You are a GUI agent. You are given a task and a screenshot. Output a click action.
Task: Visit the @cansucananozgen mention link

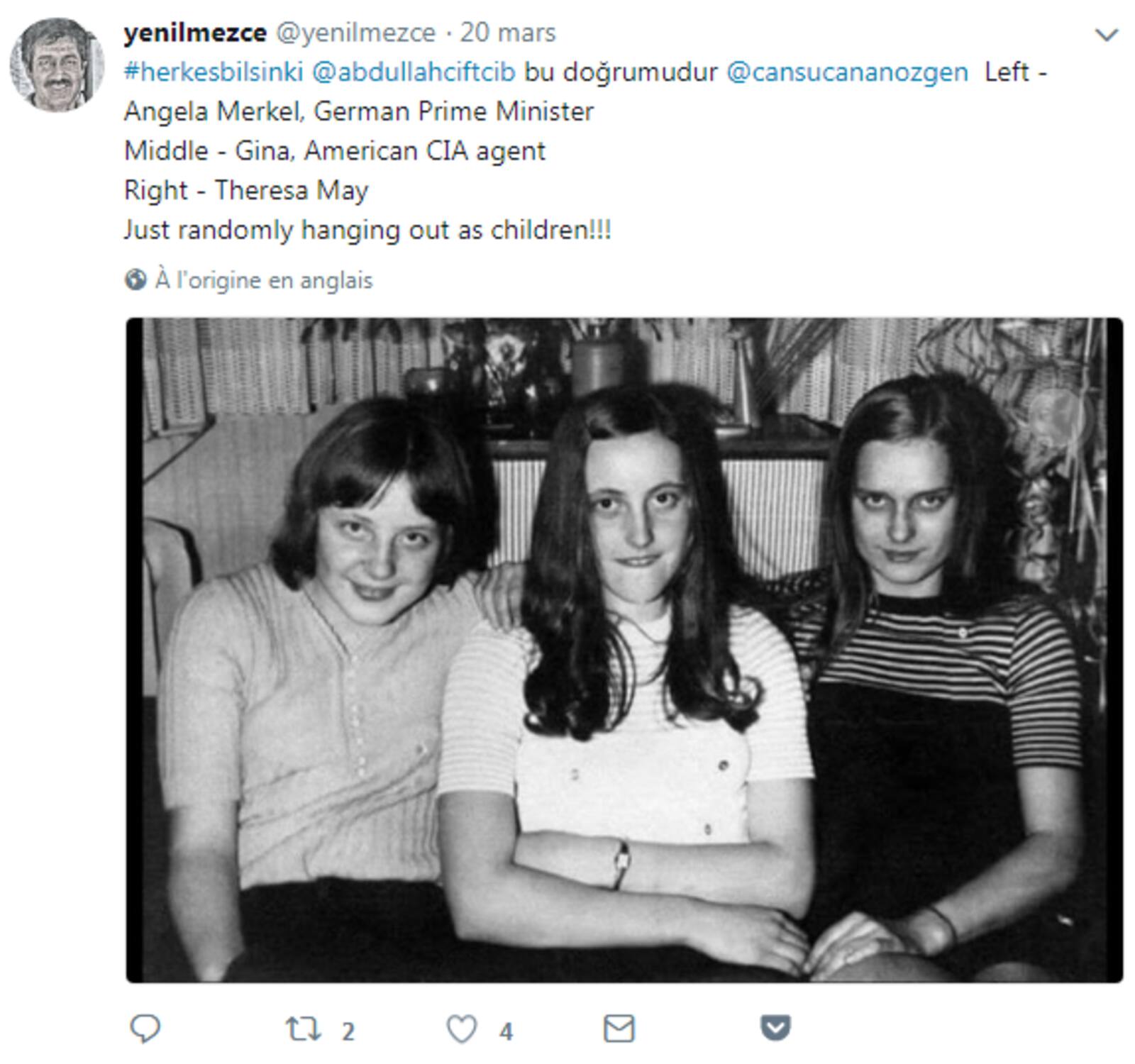pos(847,72)
